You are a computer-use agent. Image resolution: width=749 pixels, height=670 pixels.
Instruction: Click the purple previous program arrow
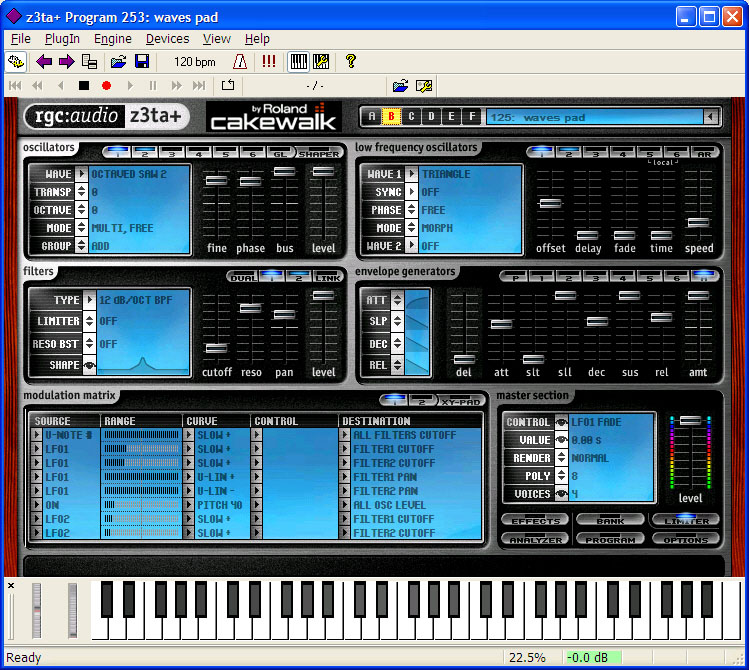click(44, 62)
